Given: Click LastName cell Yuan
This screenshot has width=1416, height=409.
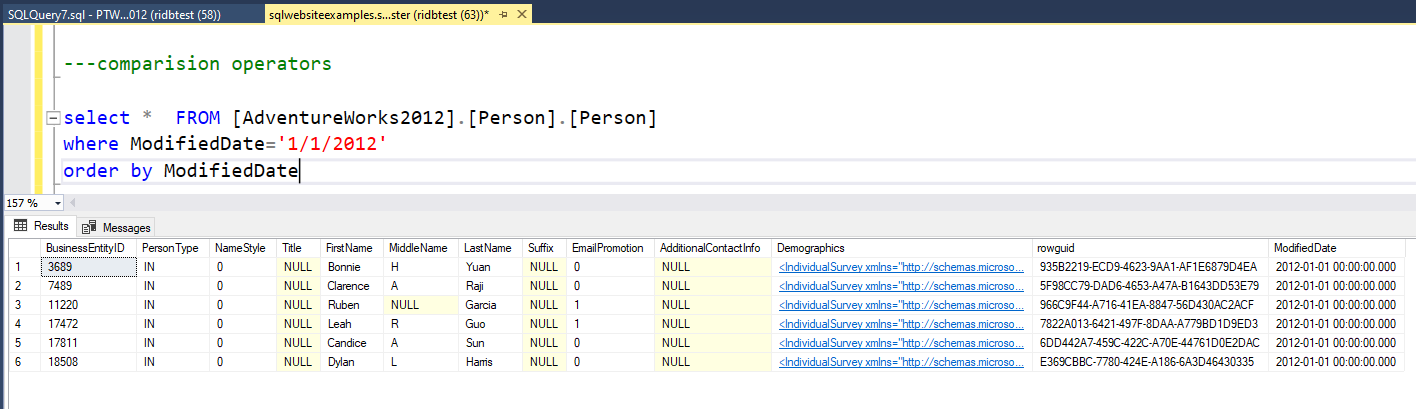Looking at the screenshot, I should (490, 267).
